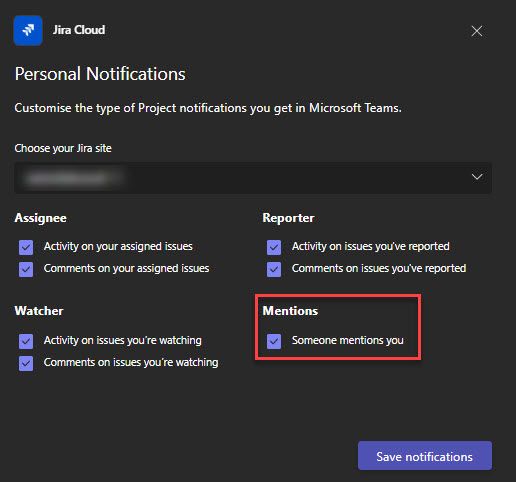516x482 pixels.
Task: Toggle Activity on issues you've reported checkbox
Action: (x=274, y=247)
